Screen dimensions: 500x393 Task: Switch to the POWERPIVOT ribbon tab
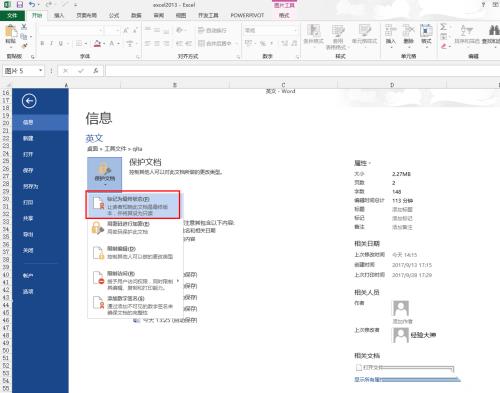247,15
